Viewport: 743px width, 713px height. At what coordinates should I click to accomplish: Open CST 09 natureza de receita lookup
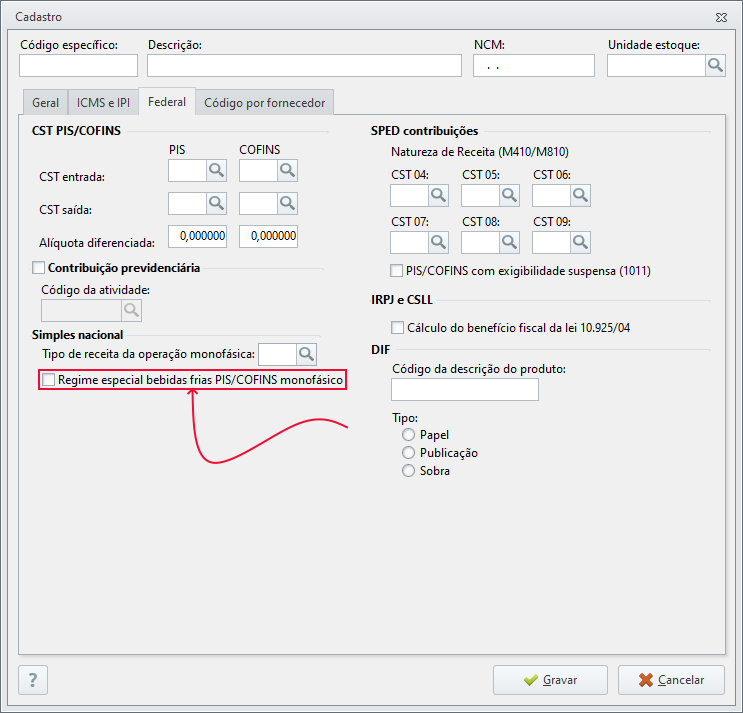[580, 243]
